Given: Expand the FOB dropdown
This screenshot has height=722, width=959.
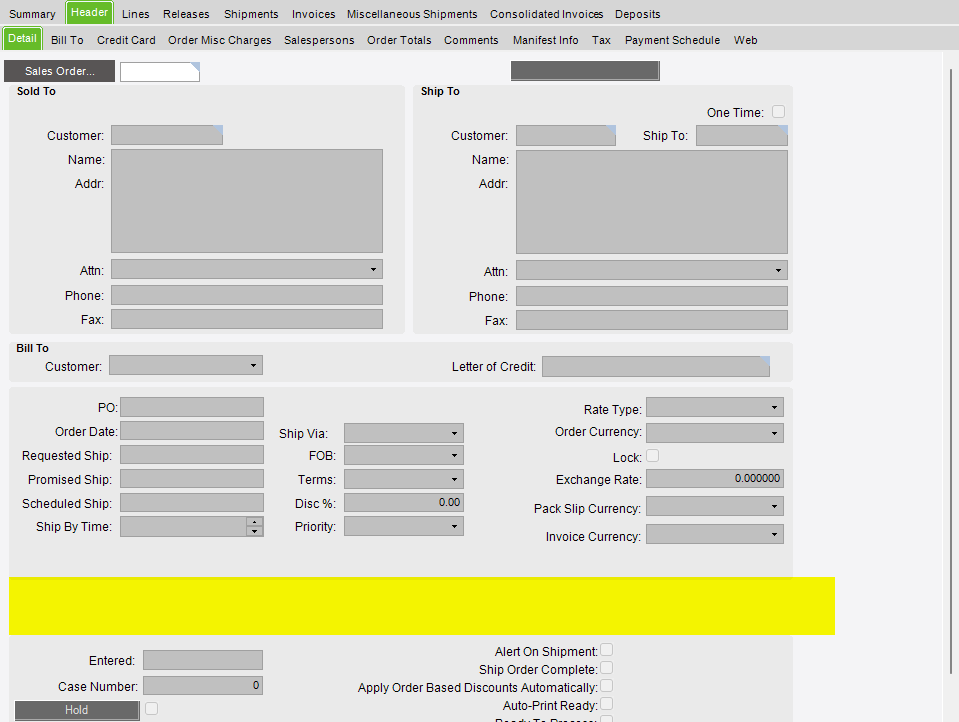Looking at the screenshot, I should (x=454, y=455).
